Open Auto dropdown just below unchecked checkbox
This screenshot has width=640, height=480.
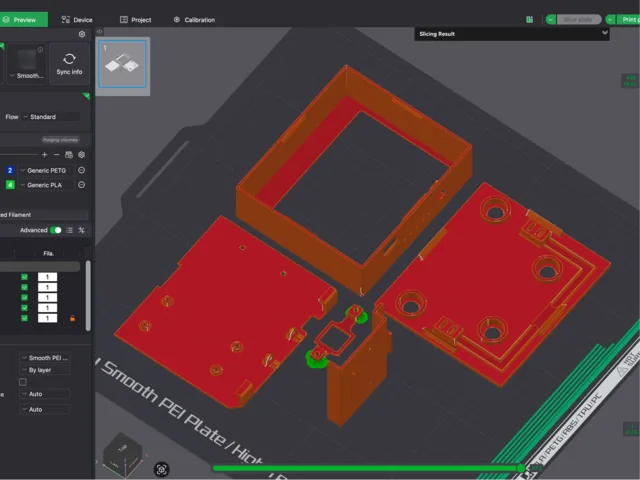45,394
